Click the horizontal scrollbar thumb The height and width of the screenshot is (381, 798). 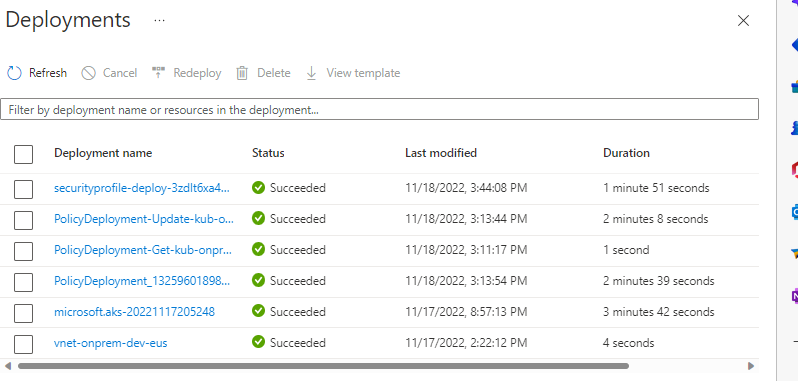324,366
